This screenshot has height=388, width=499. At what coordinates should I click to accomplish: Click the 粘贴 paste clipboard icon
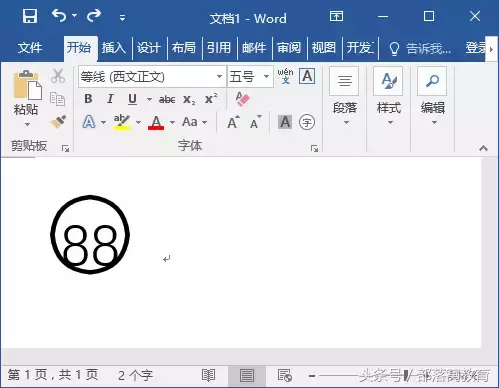28,85
